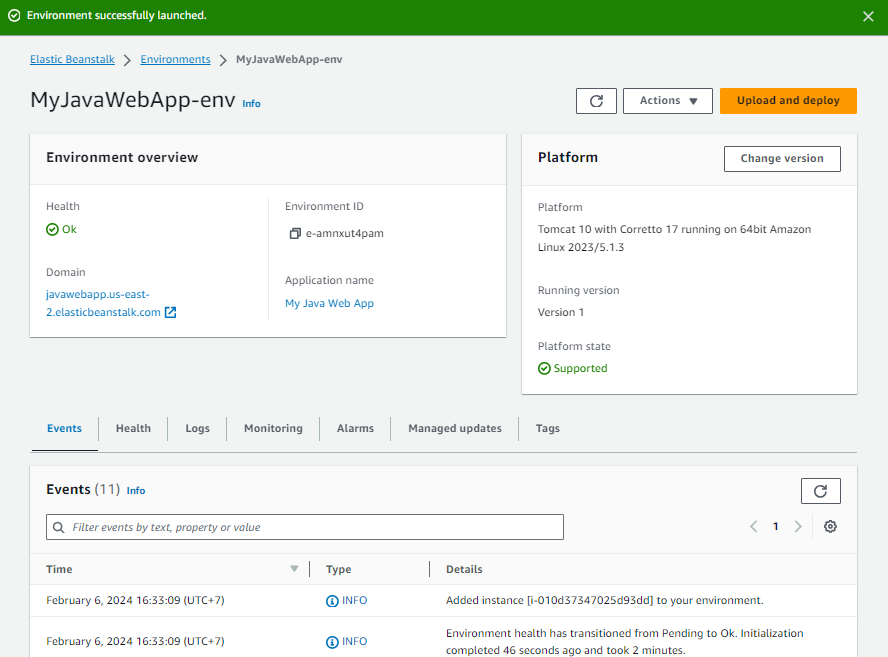This screenshot has width=888, height=657.
Task: Open the Logs tab
Action: point(197,428)
